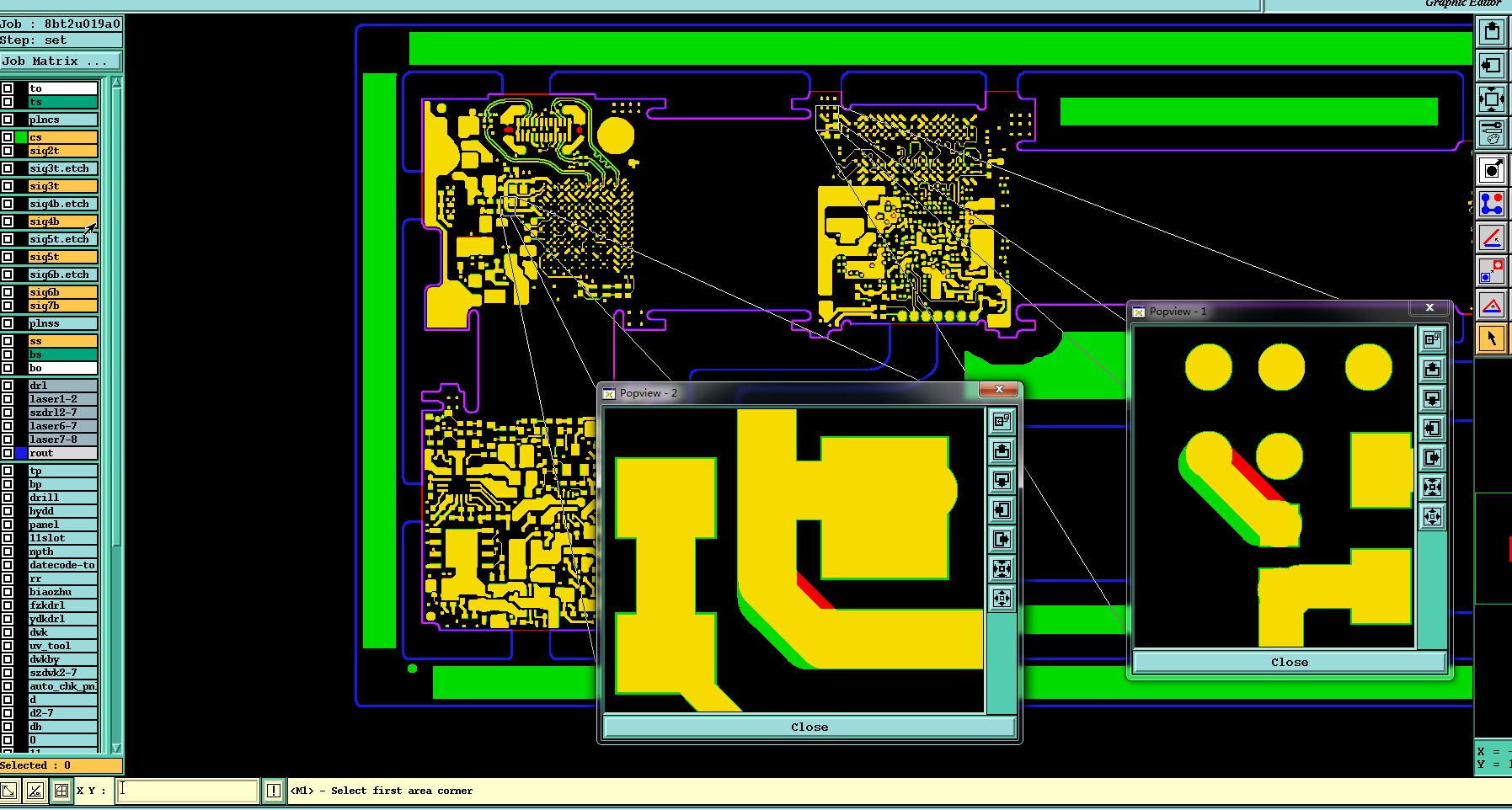Image resolution: width=1512 pixels, height=810 pixels.
Task: Click the pan left icon in main toolbar
Action: point(1492,66)
